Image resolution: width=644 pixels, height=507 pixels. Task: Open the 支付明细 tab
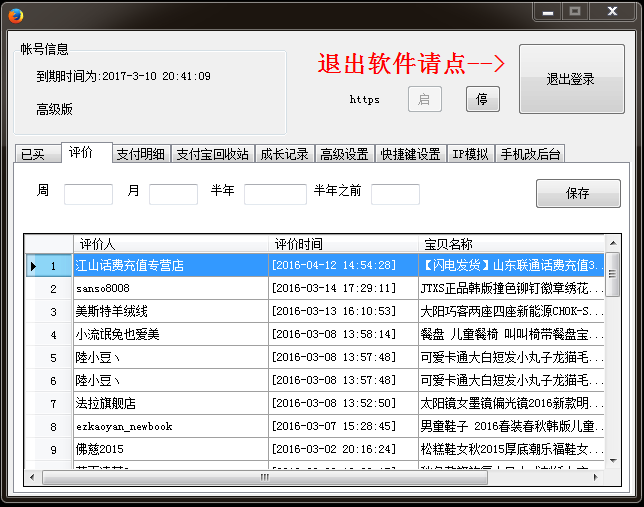140,154
